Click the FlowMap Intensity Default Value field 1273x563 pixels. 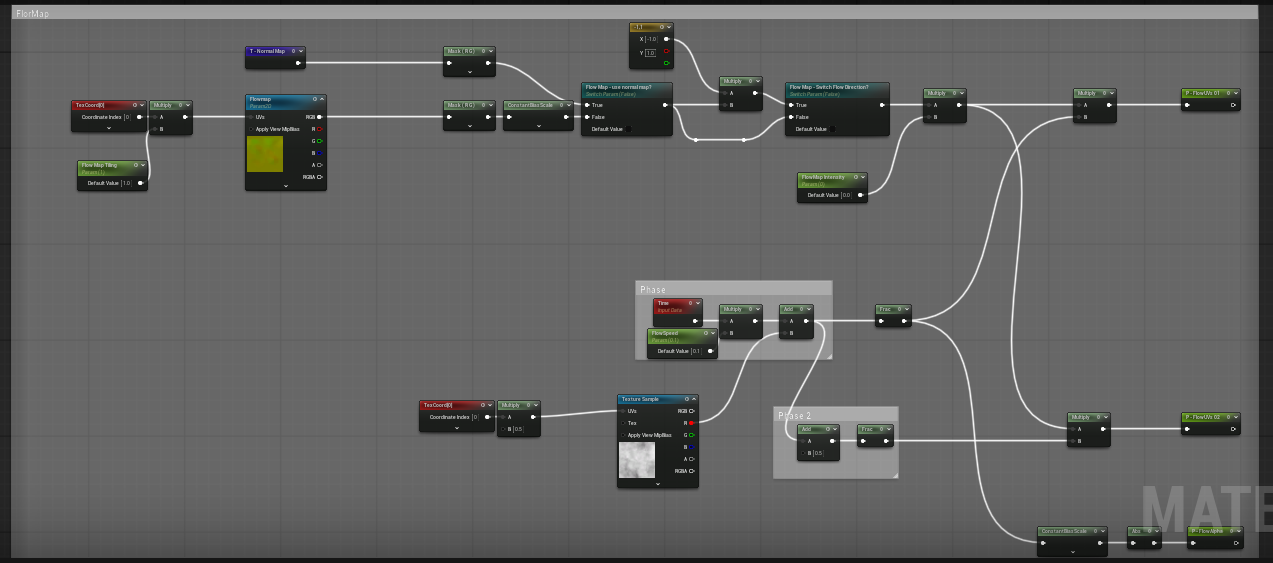[847, 195]
